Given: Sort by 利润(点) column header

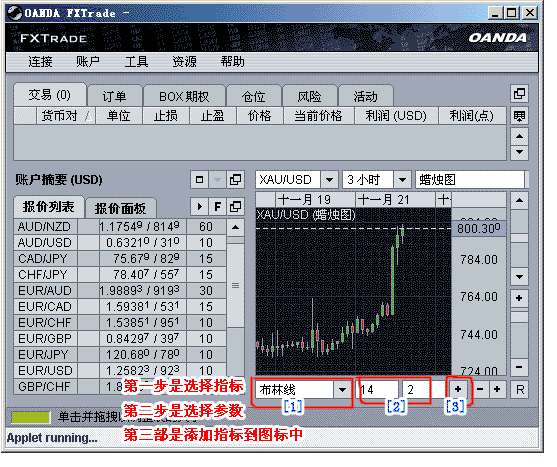Looking at the screenshot, I should (472, 116).
